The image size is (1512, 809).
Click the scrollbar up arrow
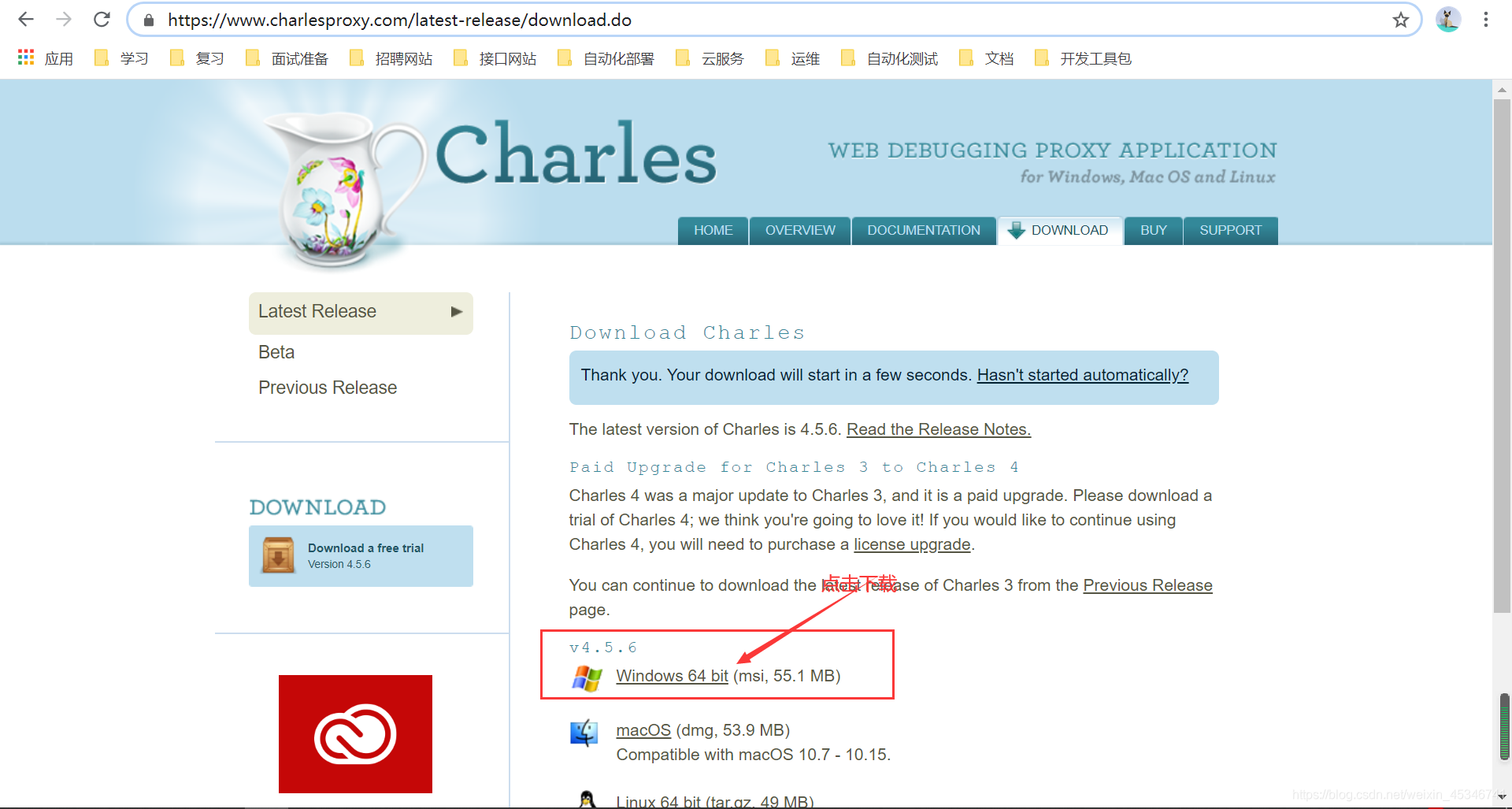pyautogui.click(x=1502, y=89)
